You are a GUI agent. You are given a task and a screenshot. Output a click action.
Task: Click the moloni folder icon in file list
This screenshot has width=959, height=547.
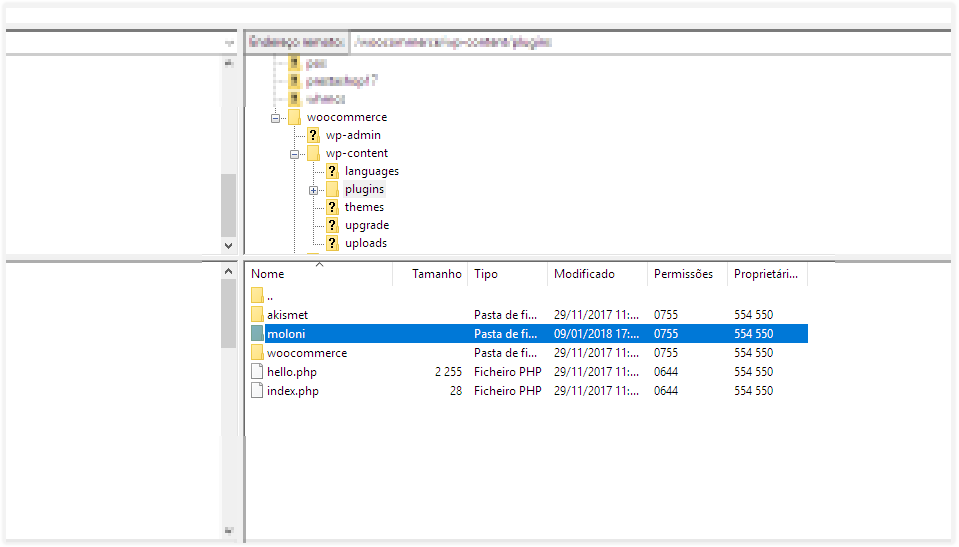click(x=257, y=333)
